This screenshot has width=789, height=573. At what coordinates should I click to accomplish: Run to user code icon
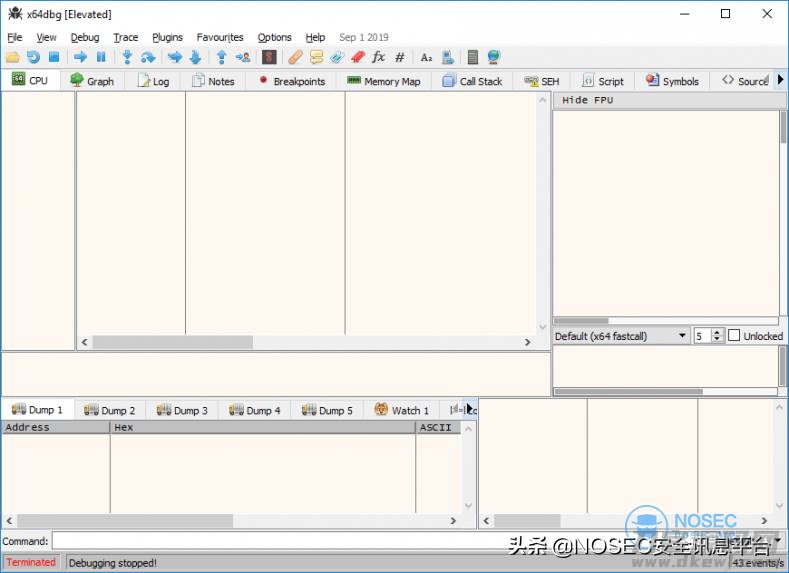click(x=243, y=57)
